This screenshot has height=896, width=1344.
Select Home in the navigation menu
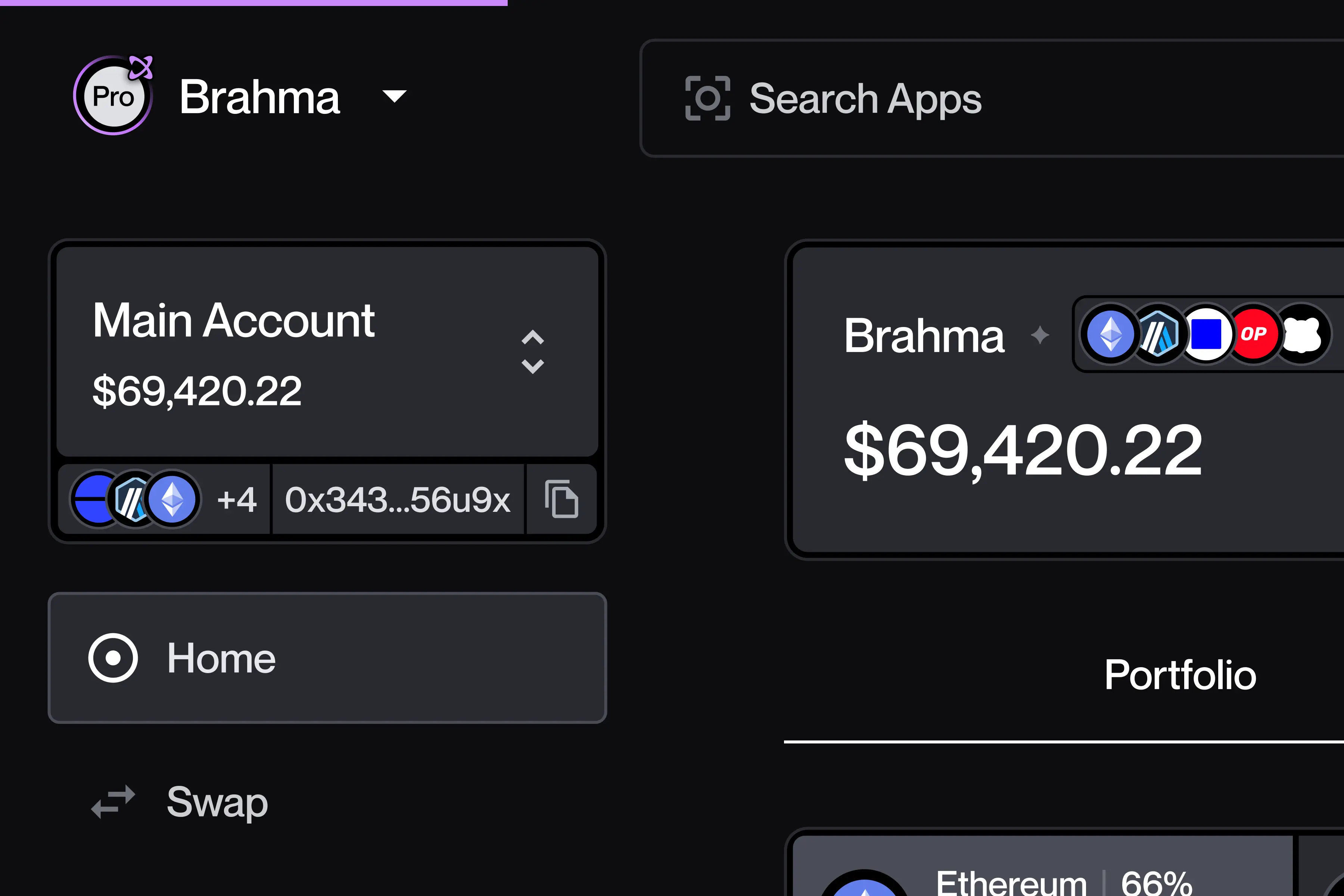[221, 658]
